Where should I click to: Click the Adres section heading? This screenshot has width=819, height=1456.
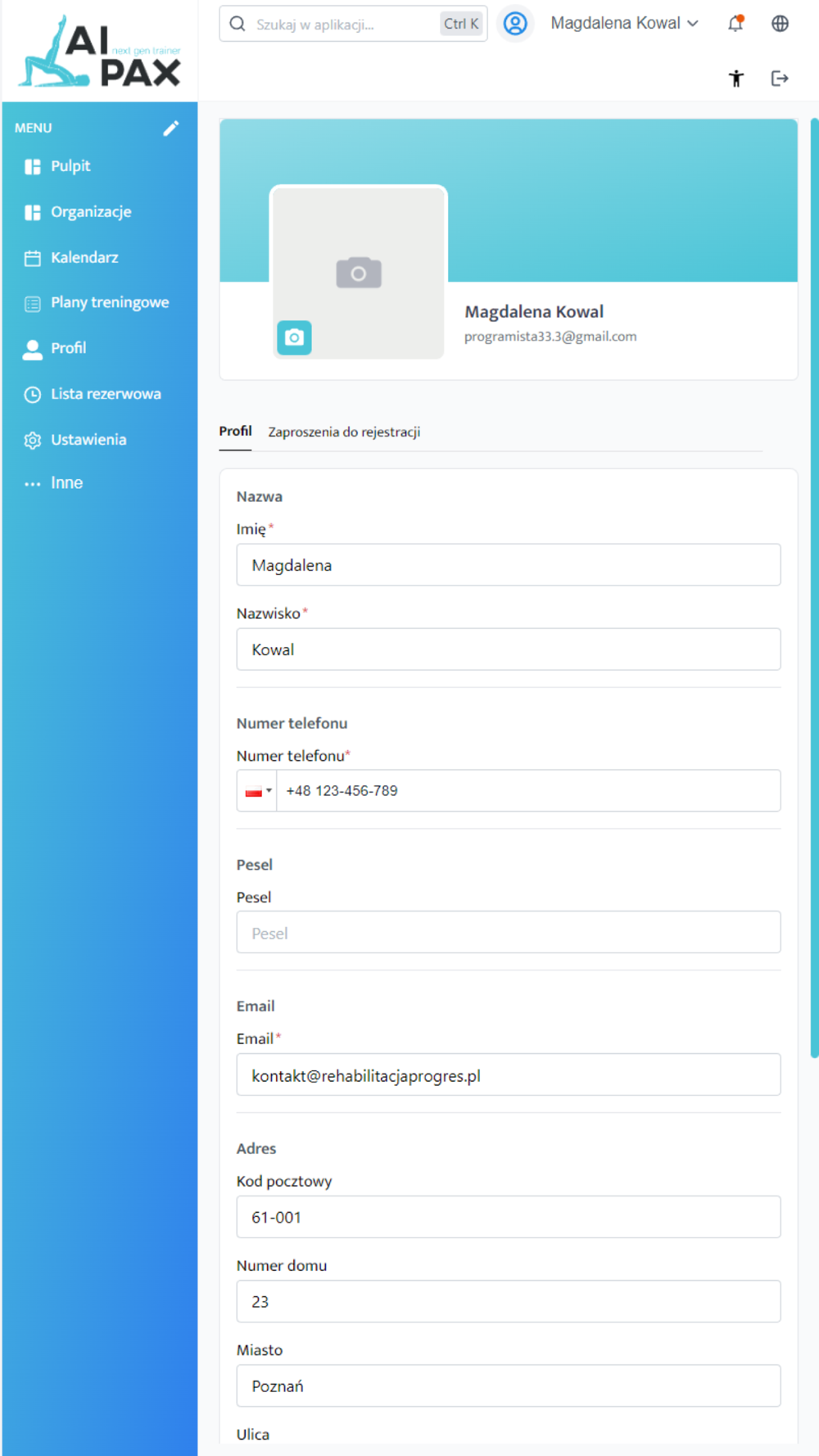pos(256,1148)
